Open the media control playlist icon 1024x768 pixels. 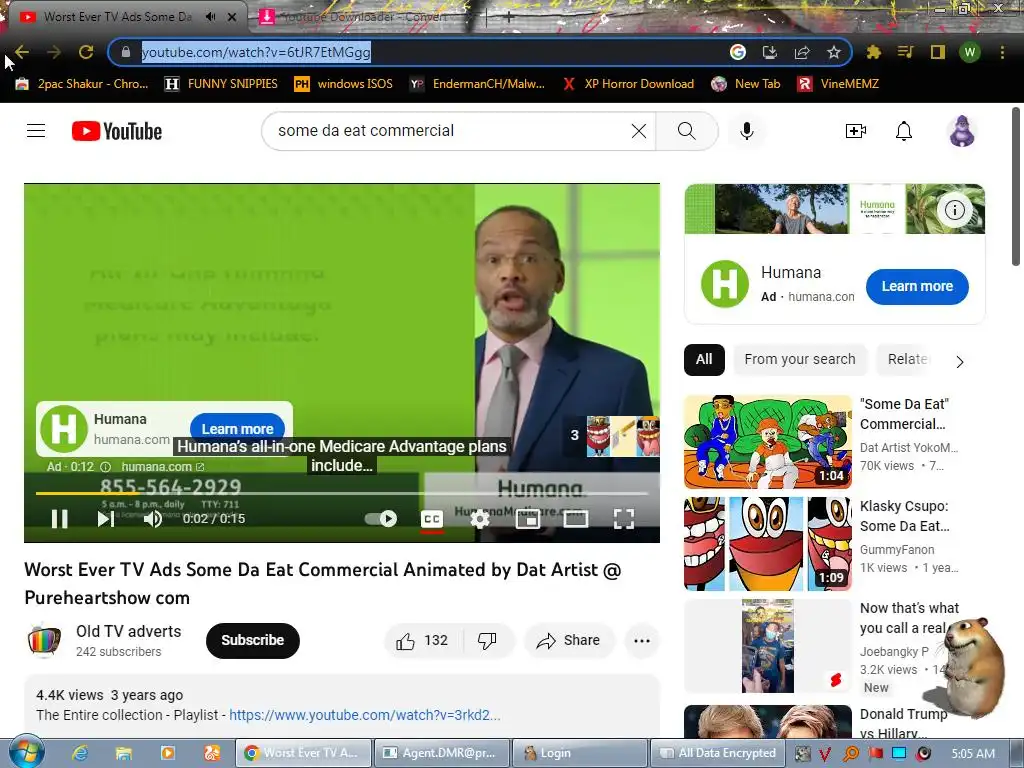tap(905, 52)
